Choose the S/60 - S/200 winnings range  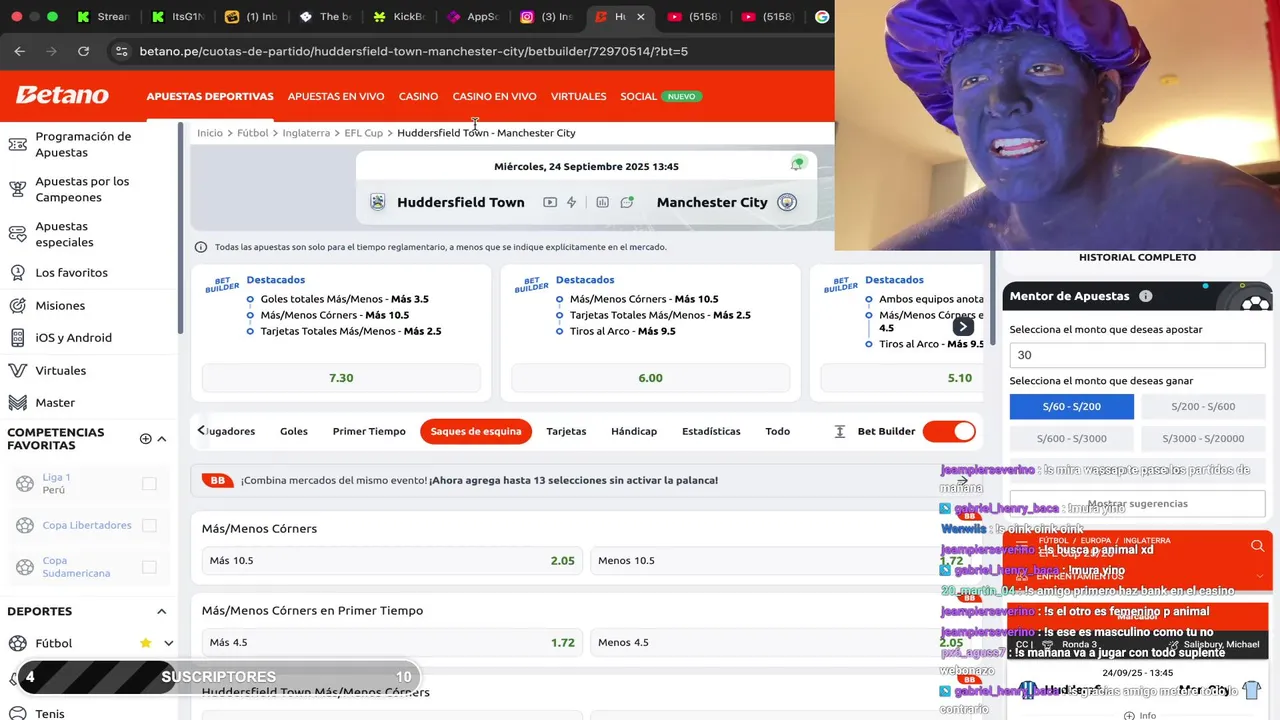(1072, 407)
